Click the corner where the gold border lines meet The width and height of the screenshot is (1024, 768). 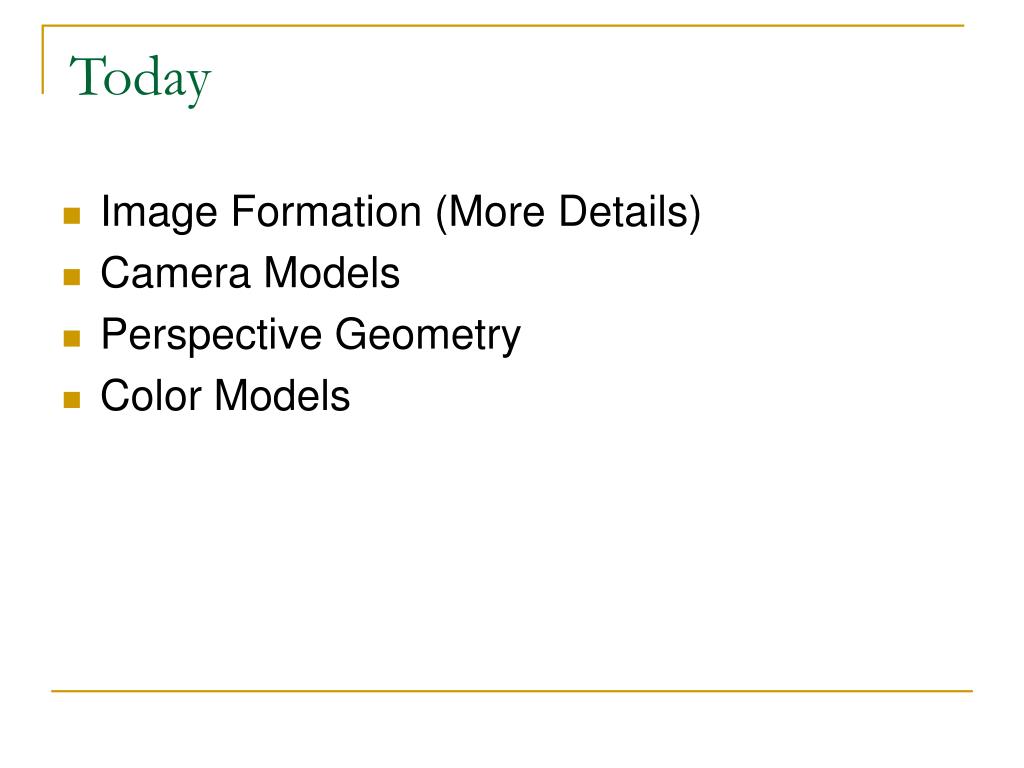[43, 26]
